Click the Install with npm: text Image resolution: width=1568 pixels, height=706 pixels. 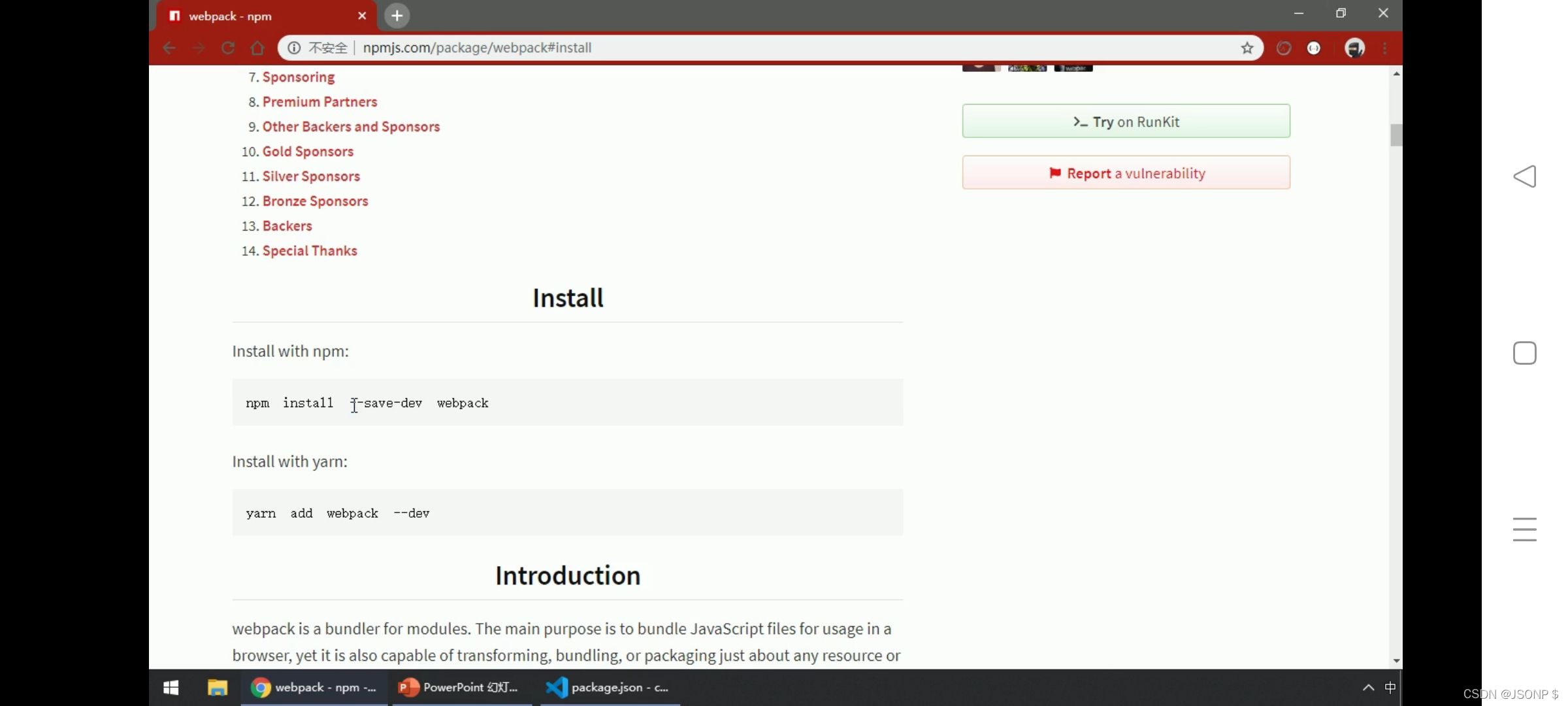tap(291, 352)
